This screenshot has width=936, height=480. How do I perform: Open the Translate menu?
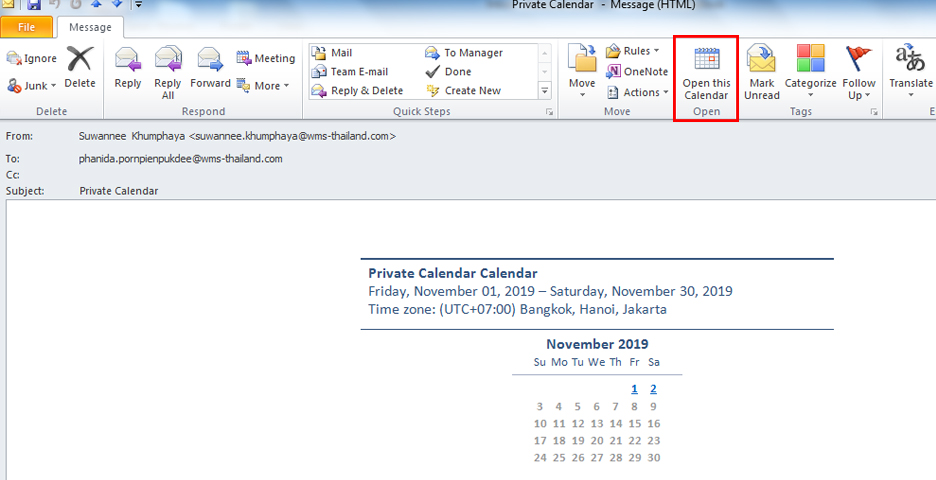pyautogui.click(x=911, y=72)
